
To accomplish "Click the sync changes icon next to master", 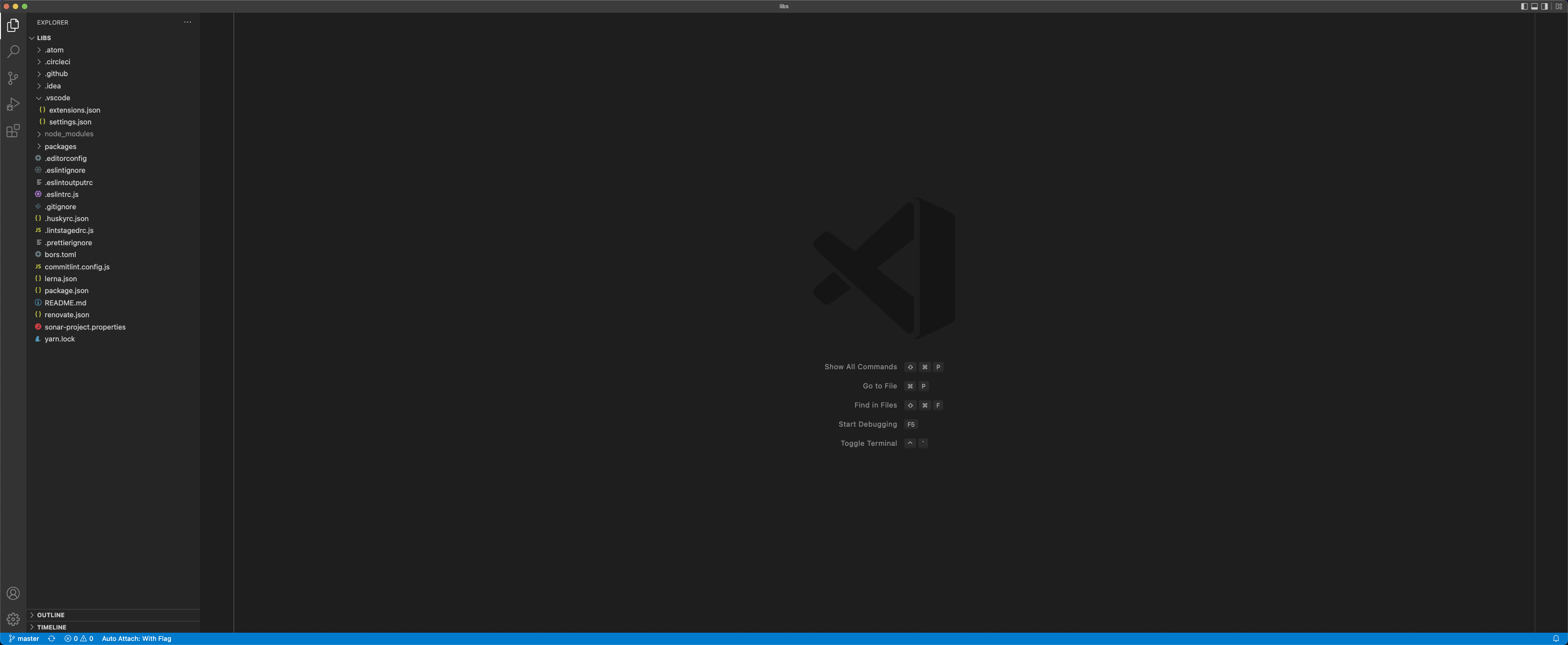I will tap(51, 638).
